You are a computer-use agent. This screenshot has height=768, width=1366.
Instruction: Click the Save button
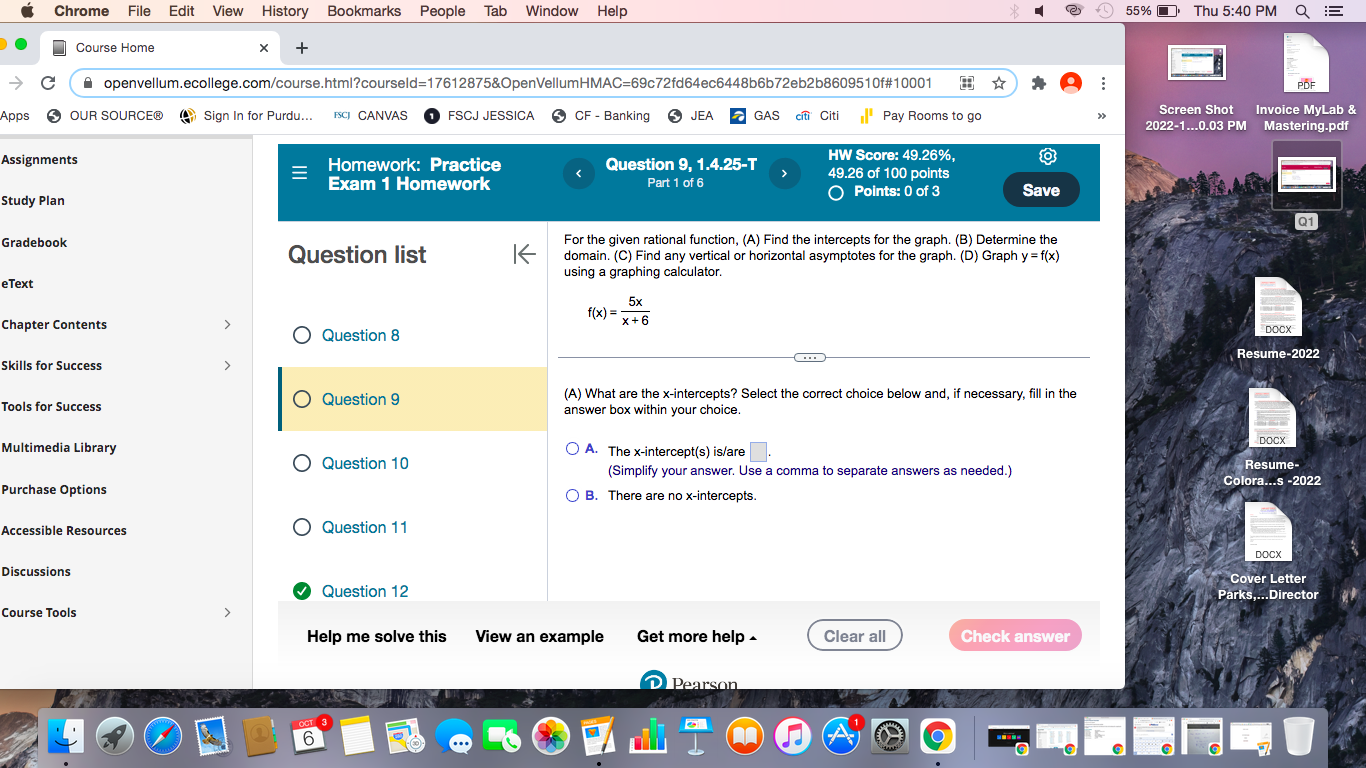[1041, 190]
